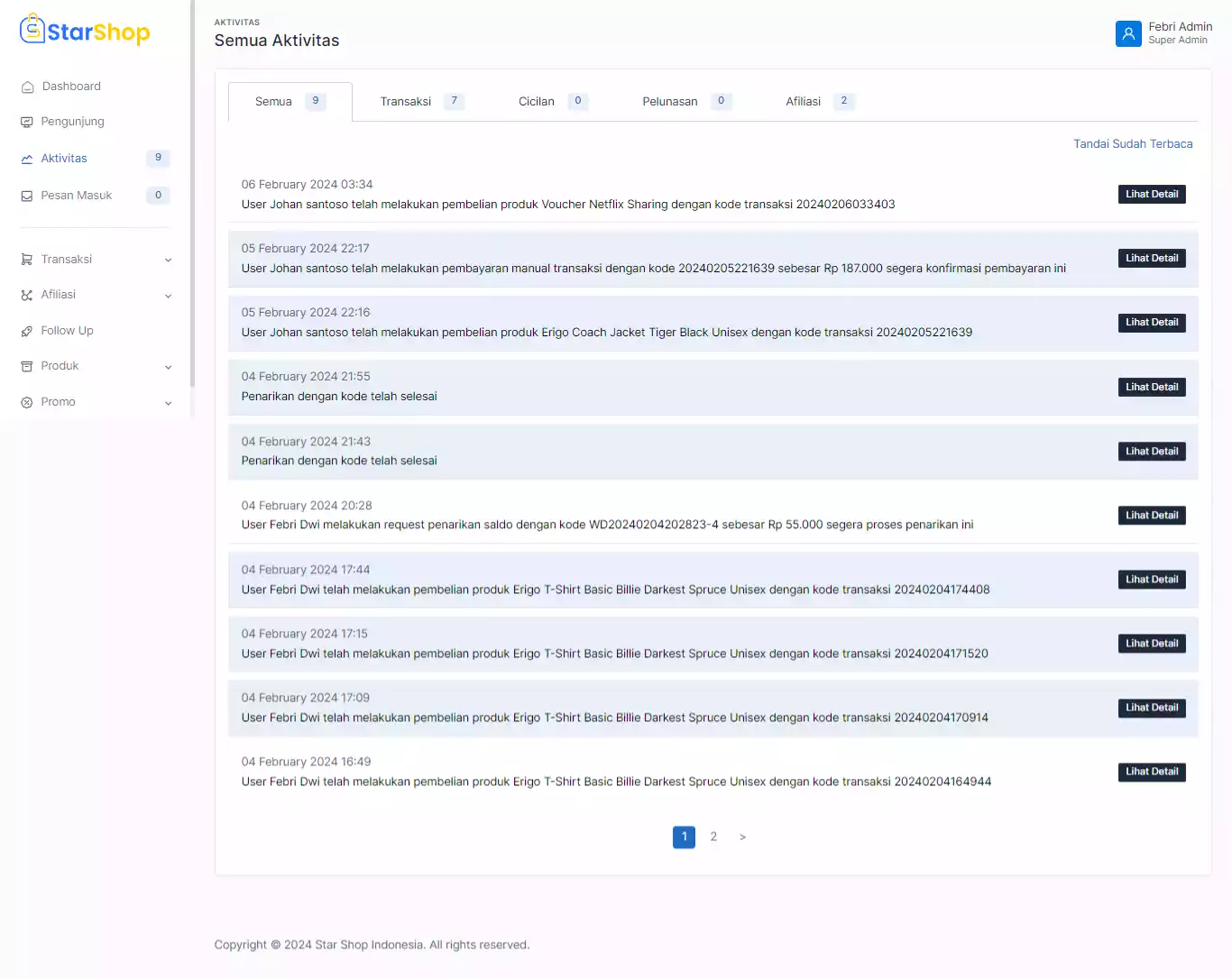This screenshot has height=979, width=1232.
Task: Expand the Afiliasi sidebar submenu
Action: (x=168, y=296)
